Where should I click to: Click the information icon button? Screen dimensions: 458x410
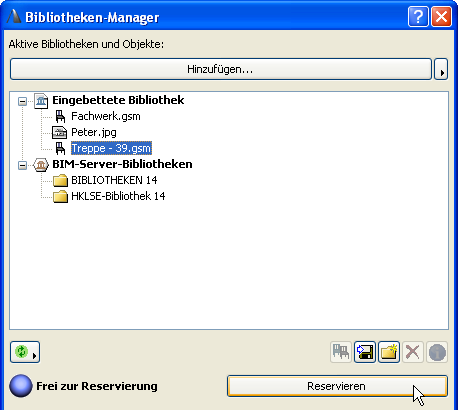click(x=437, y=352)
